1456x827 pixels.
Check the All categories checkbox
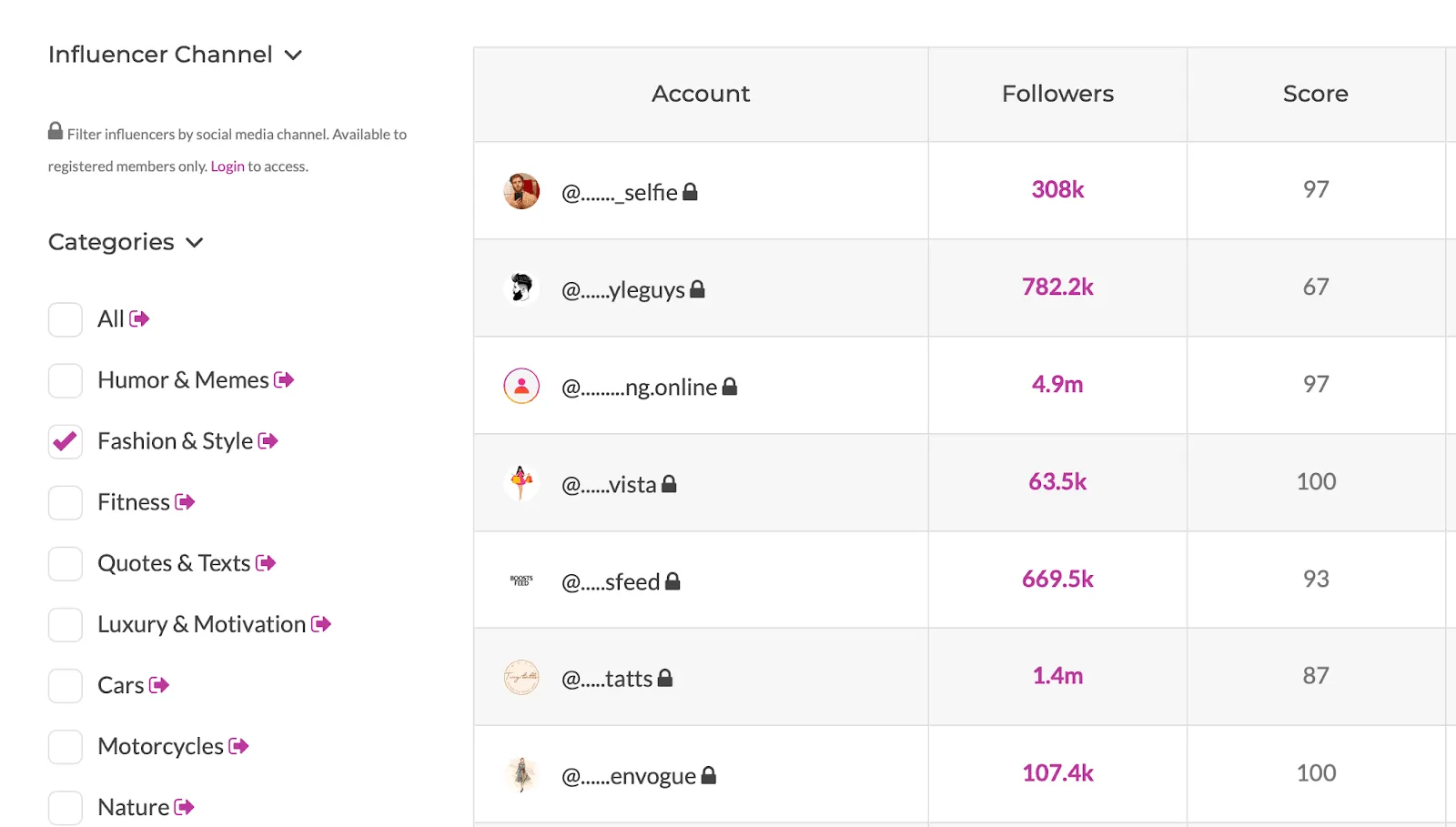(x=65, y=319)
